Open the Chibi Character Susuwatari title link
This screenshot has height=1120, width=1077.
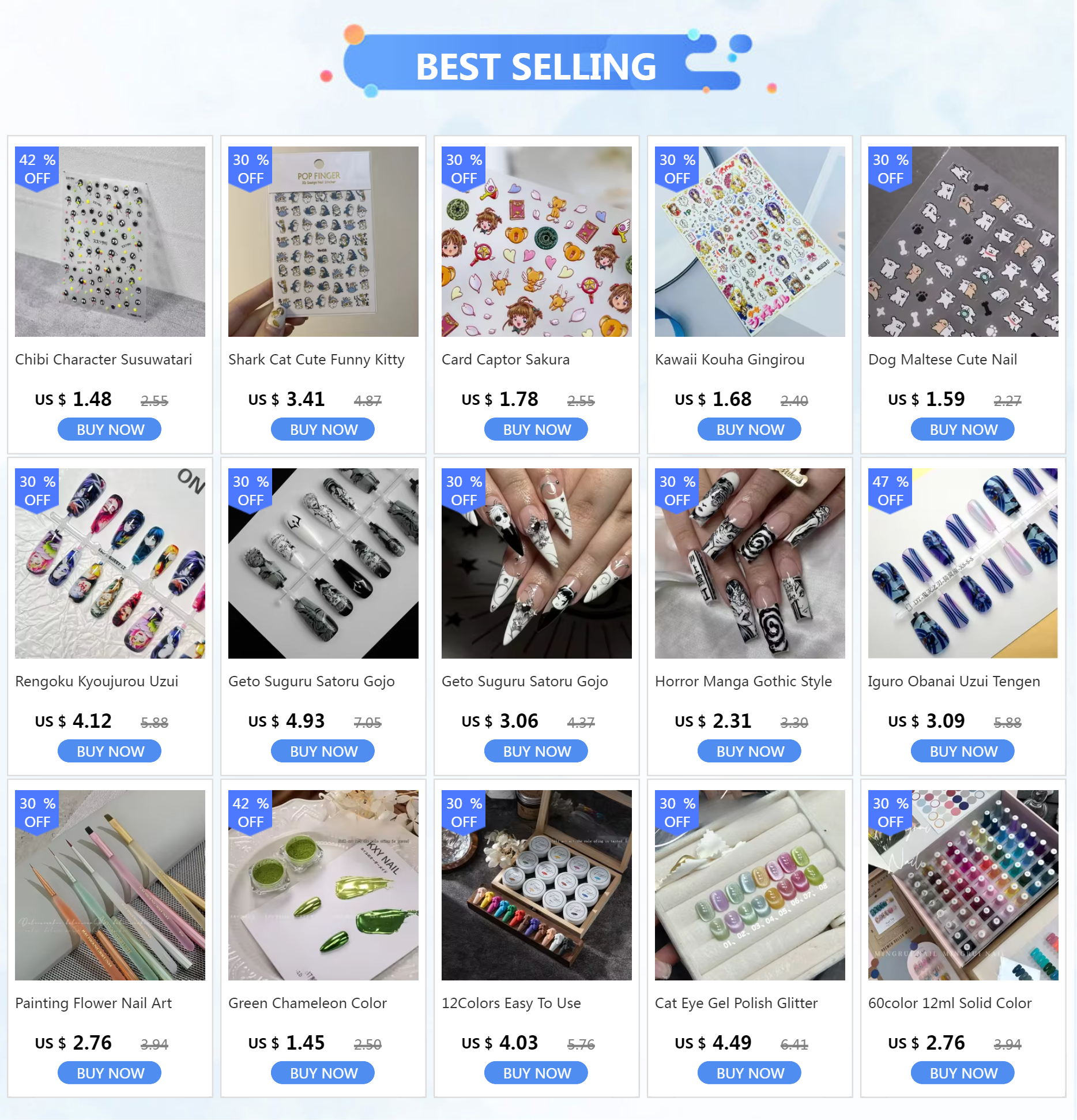tap(104, 359)
